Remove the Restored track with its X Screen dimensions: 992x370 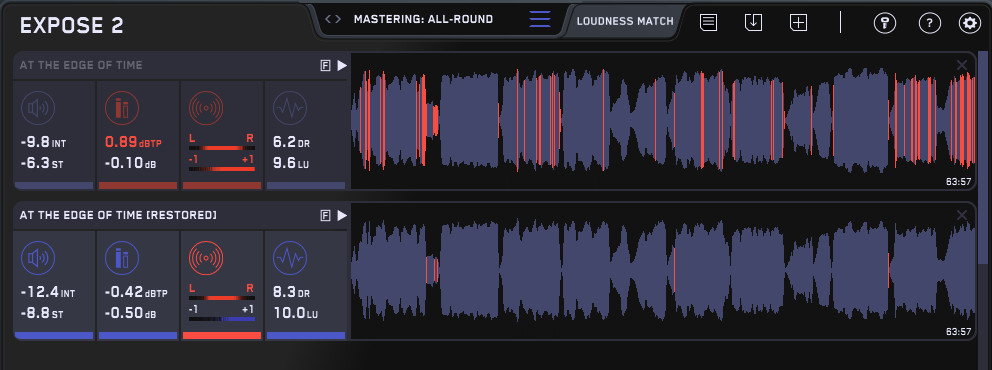962,215
